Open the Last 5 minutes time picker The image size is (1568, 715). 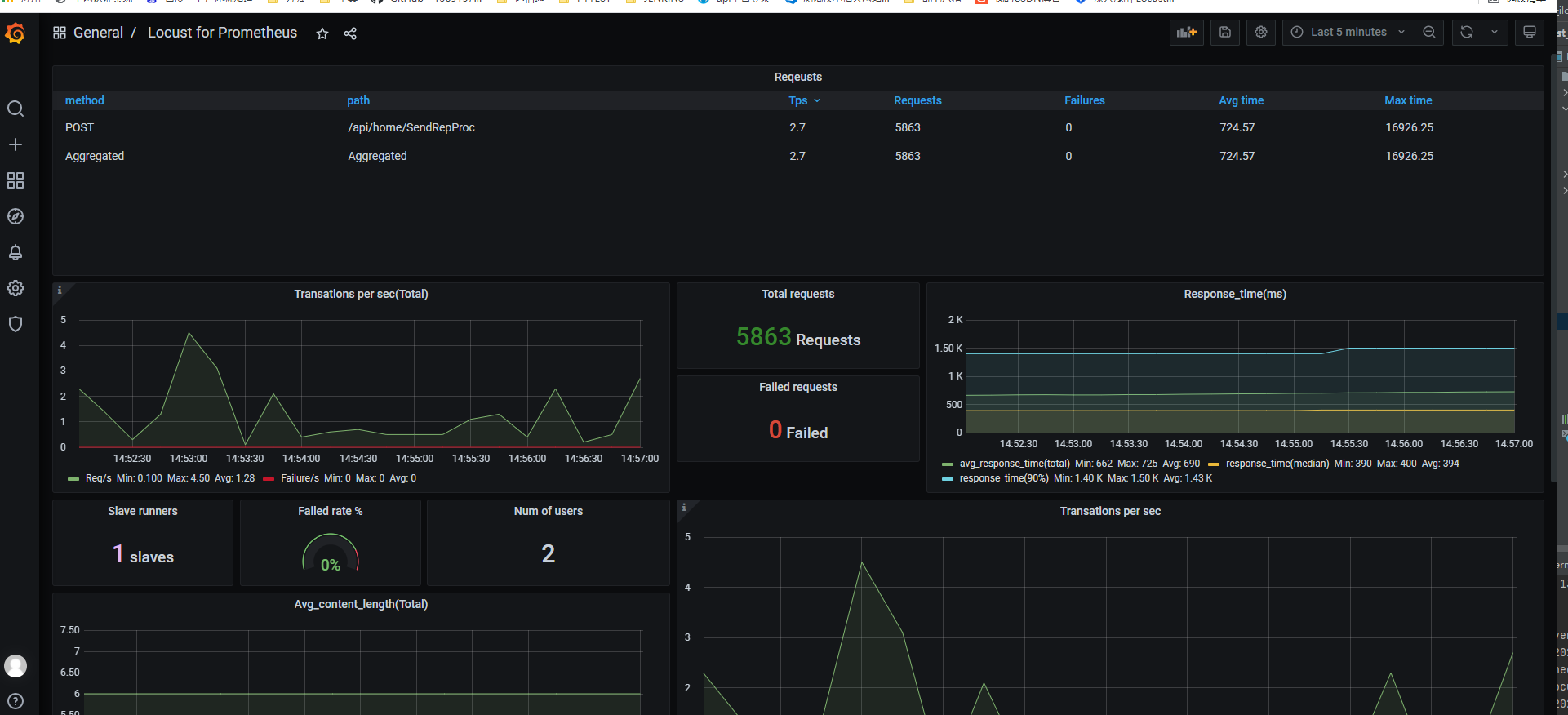tap(1348, 32)
